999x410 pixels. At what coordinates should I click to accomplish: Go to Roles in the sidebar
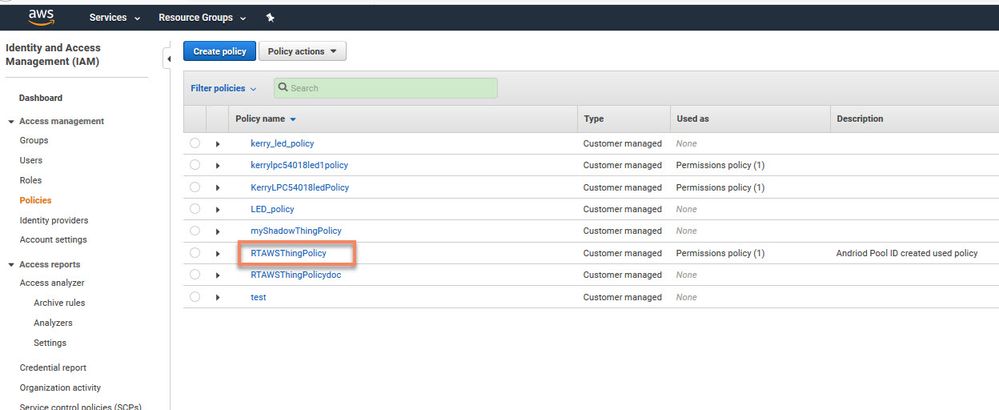pyautogui.click(x=31, y=180)
